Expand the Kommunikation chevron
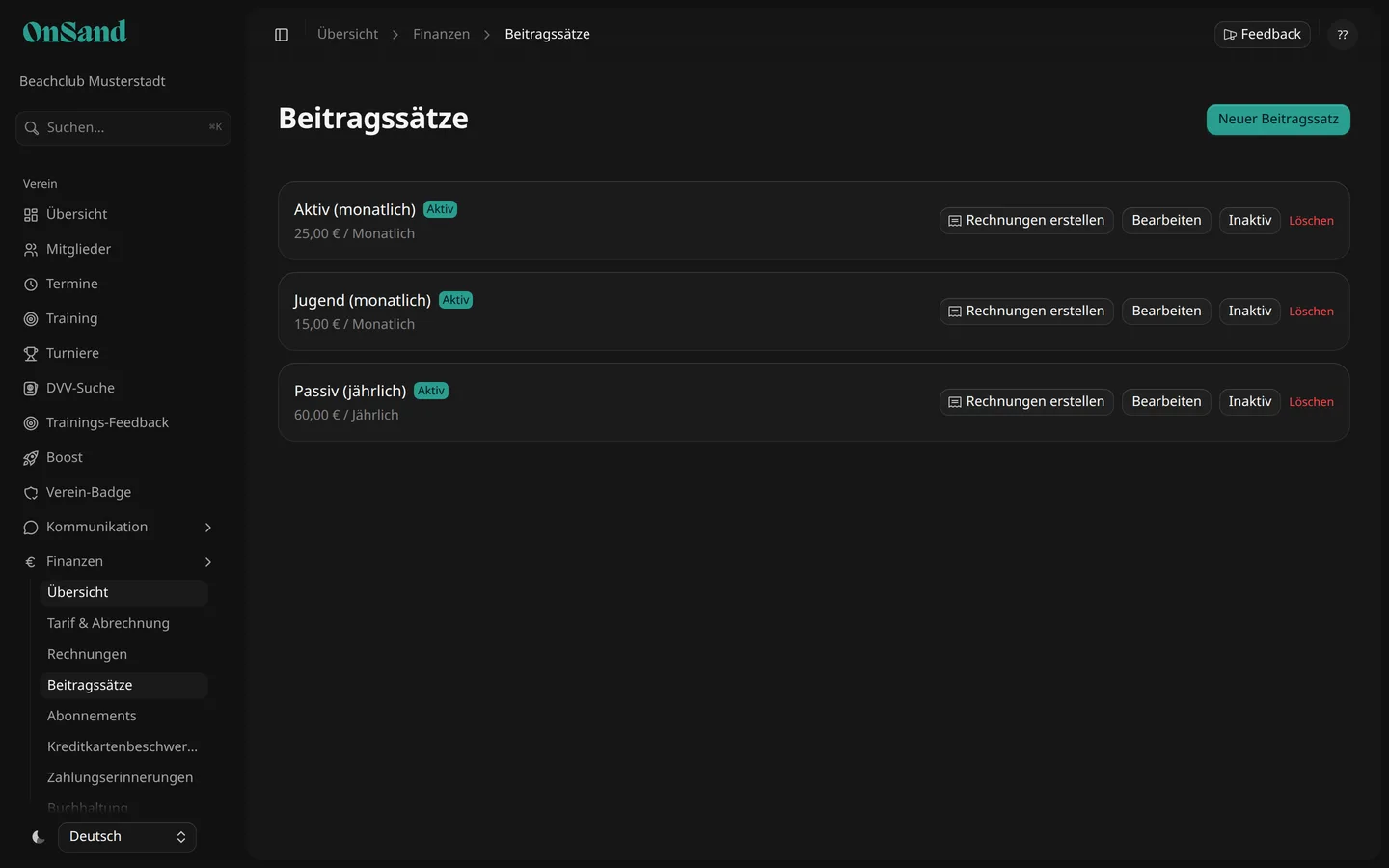 click(208, 528)
